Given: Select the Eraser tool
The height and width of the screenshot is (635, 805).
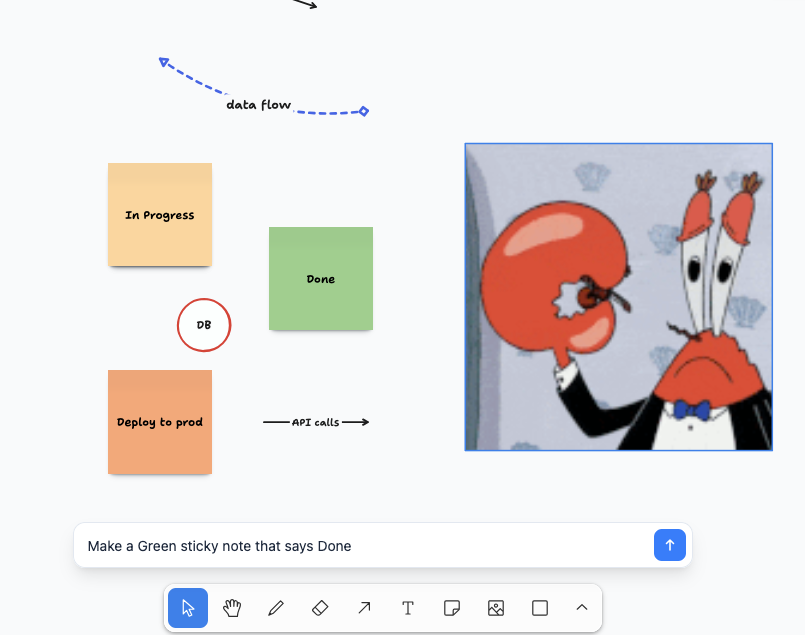Looking at the screenshot, I should click(320, 608).
